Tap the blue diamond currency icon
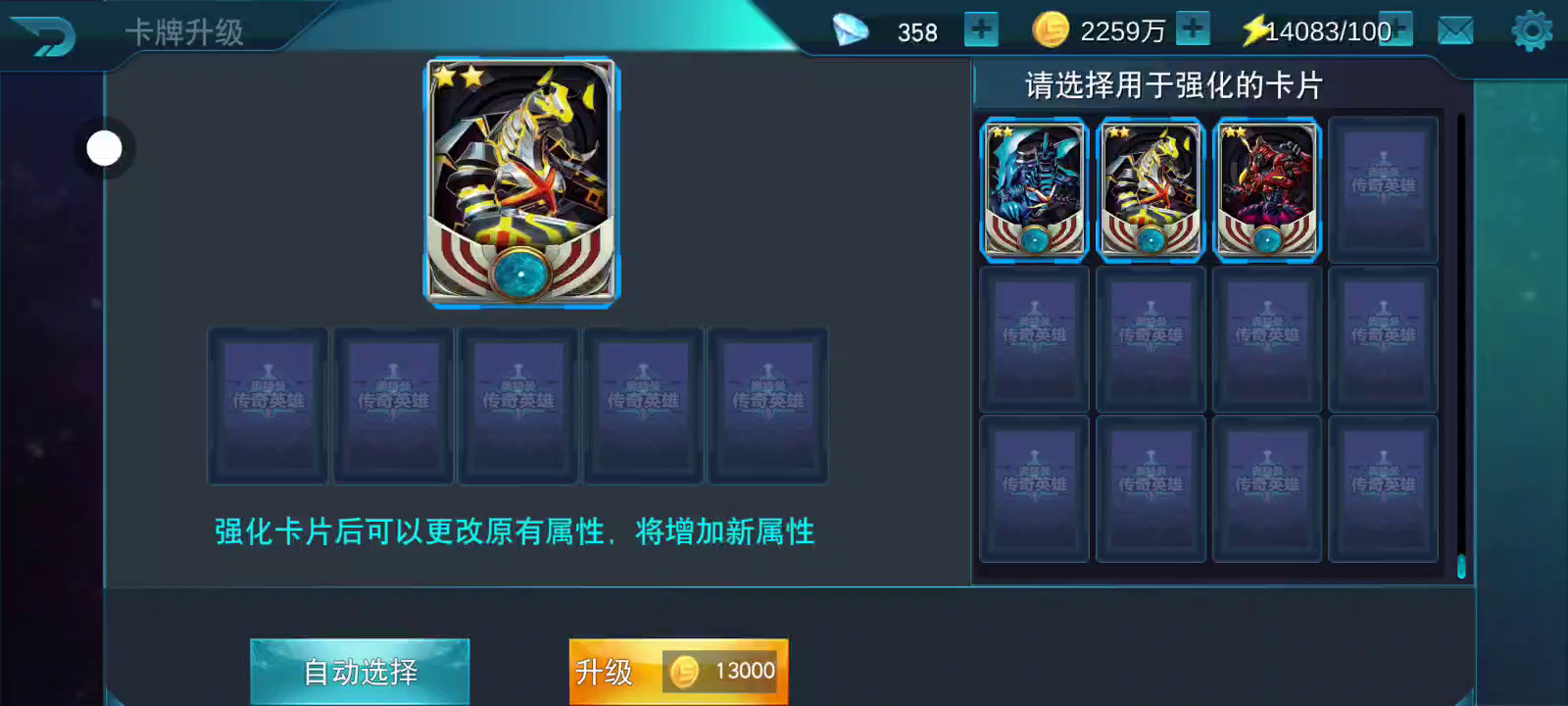 tap(850, 29)
